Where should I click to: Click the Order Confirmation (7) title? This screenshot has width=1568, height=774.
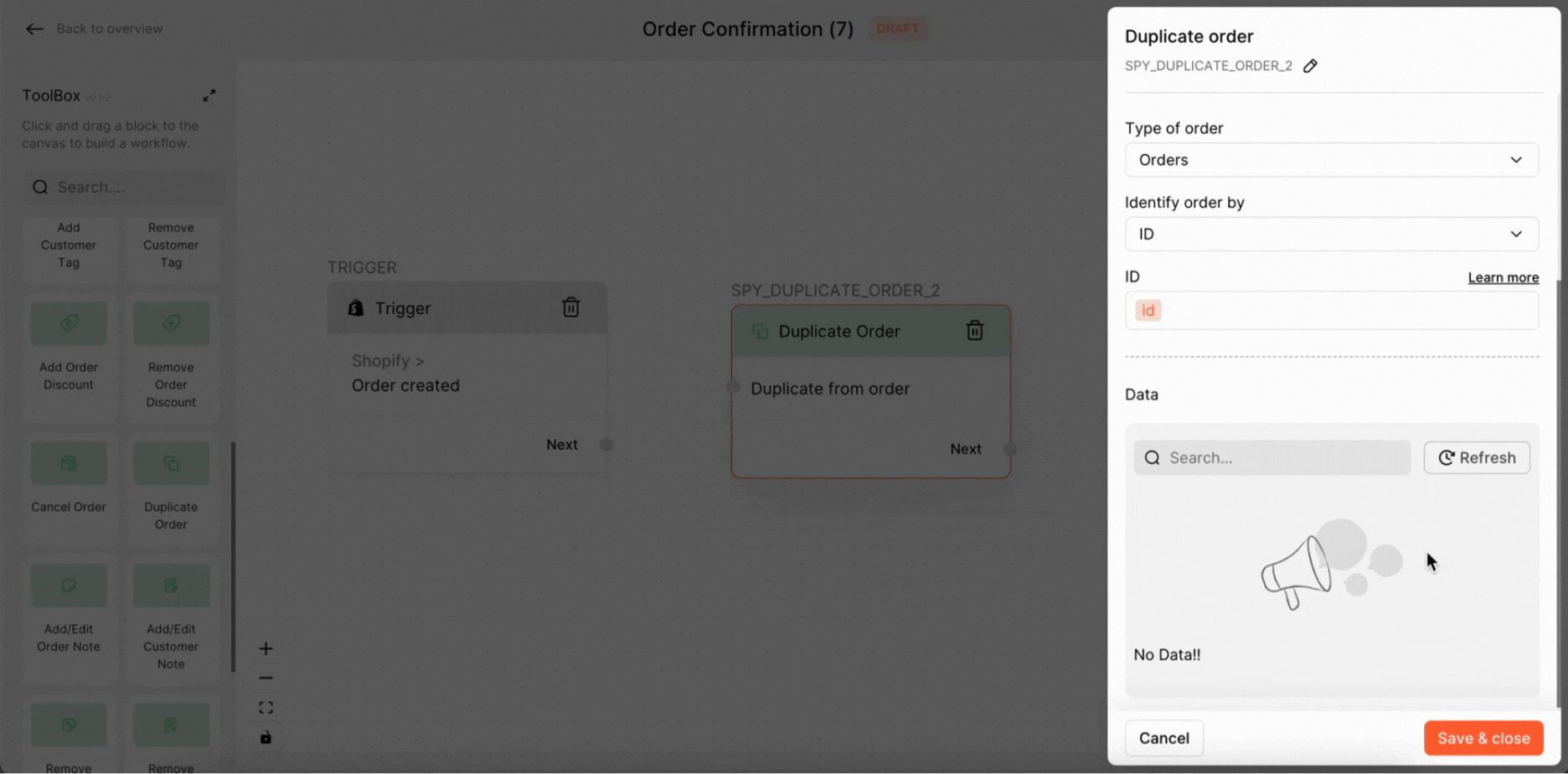[x=748, y=29]
